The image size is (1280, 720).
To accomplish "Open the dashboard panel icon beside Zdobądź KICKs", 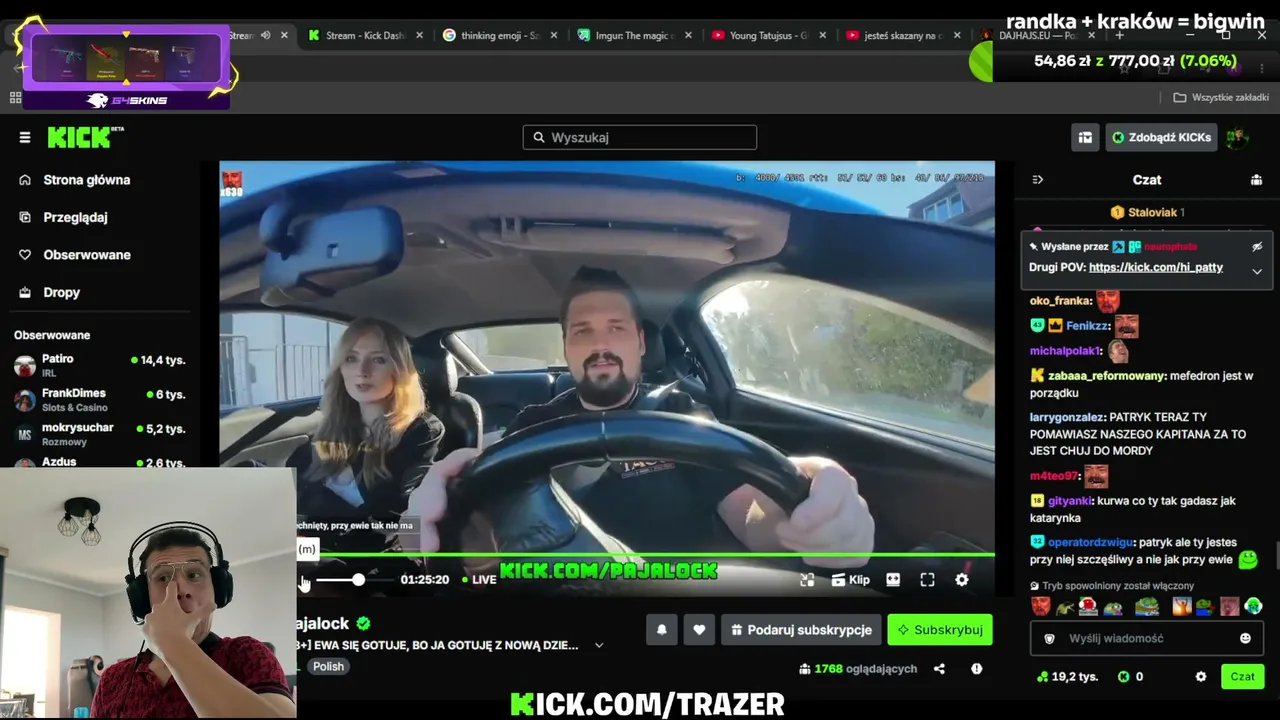I will click(1085, 138).
